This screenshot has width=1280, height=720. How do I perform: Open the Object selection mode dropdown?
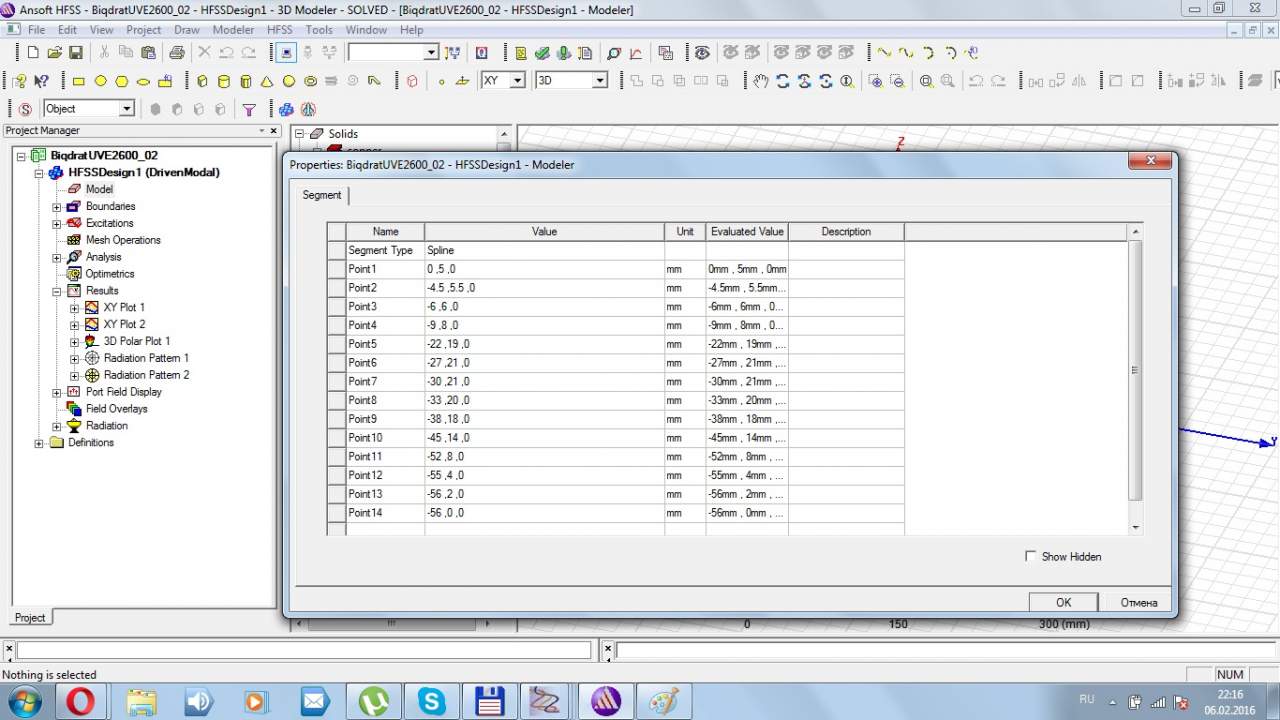127,109
